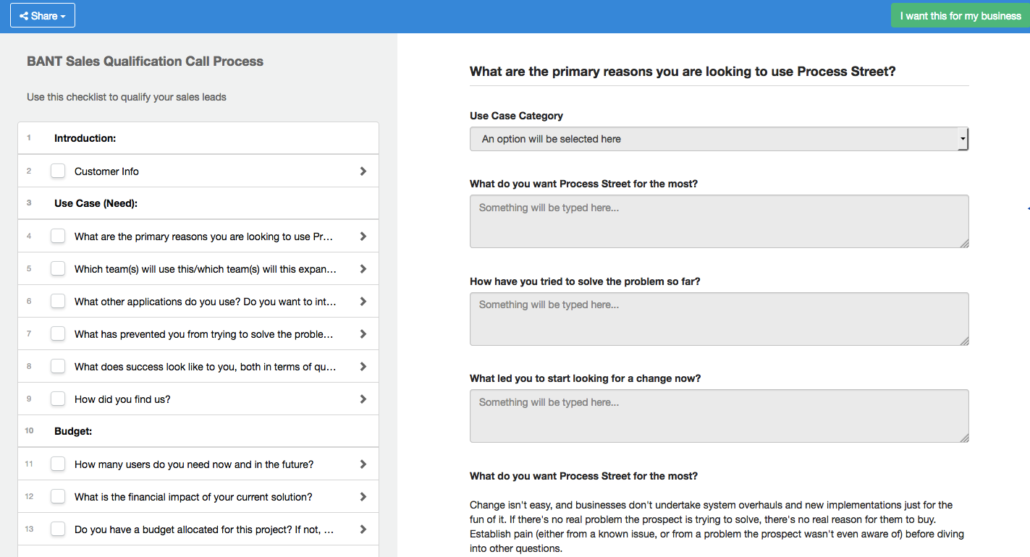Check the 'What has prevented you' task checkbox
Screen dimensions: 1030x557
click(58, 334)
